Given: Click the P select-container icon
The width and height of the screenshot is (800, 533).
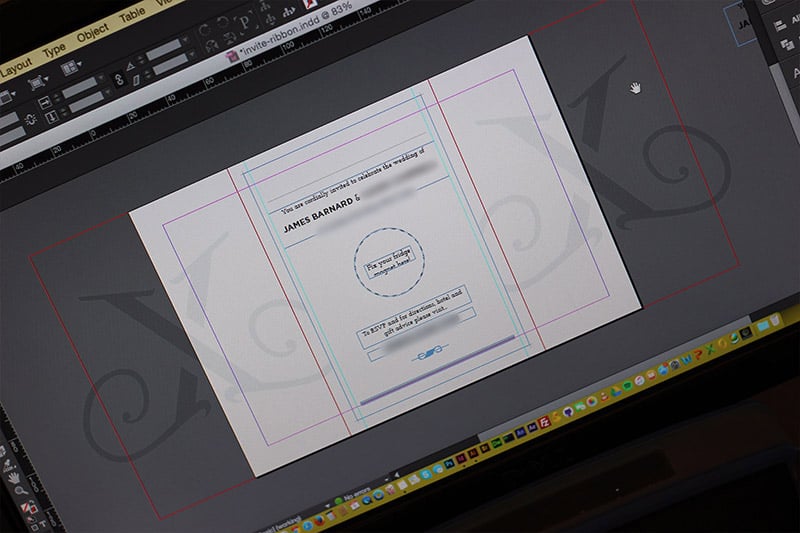Looking at the screenshot, I should (244, 22).
